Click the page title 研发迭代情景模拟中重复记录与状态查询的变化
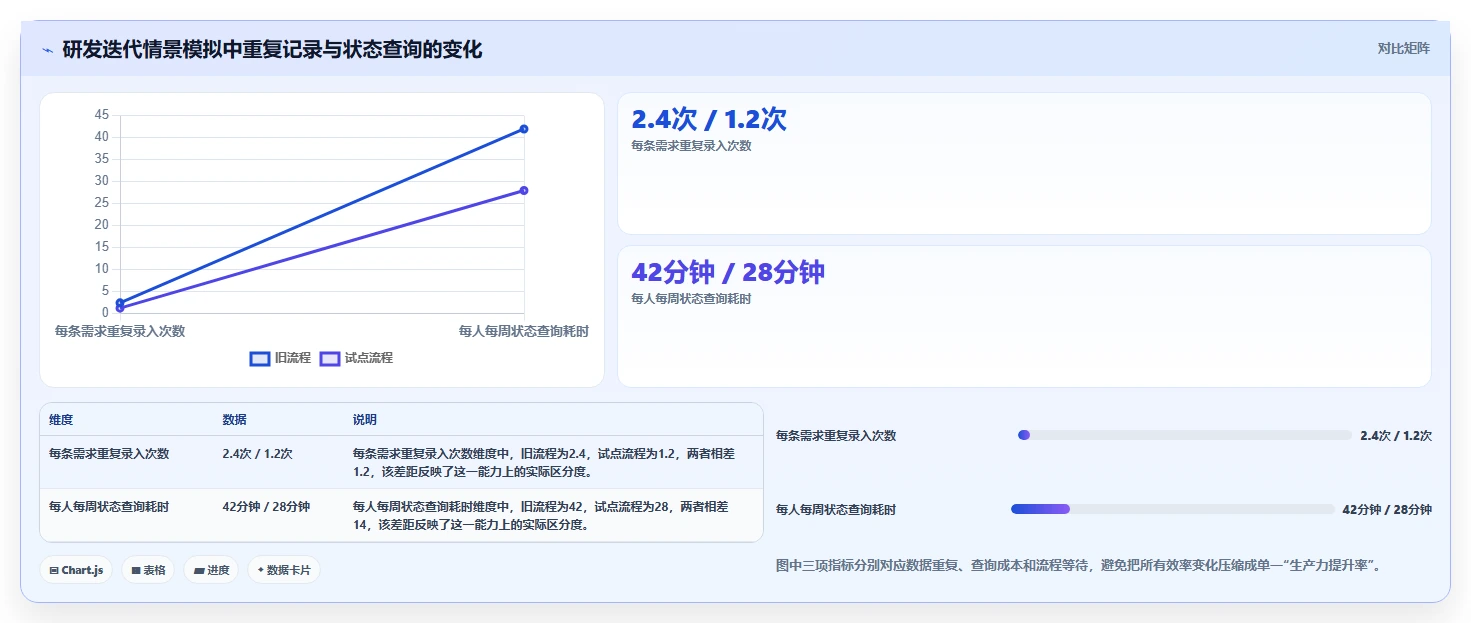Viewport: 1471px width, 623px height. tap(272, 50)
